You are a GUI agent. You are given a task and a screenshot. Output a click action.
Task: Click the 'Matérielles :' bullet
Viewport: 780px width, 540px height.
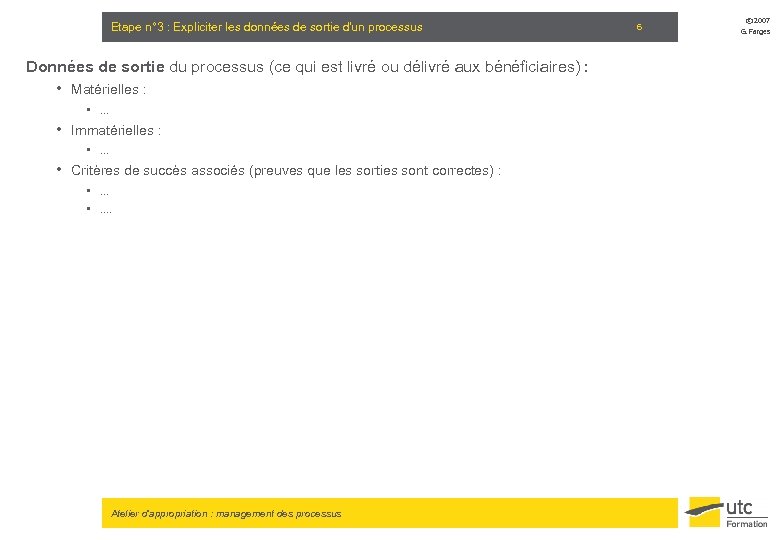108,90
